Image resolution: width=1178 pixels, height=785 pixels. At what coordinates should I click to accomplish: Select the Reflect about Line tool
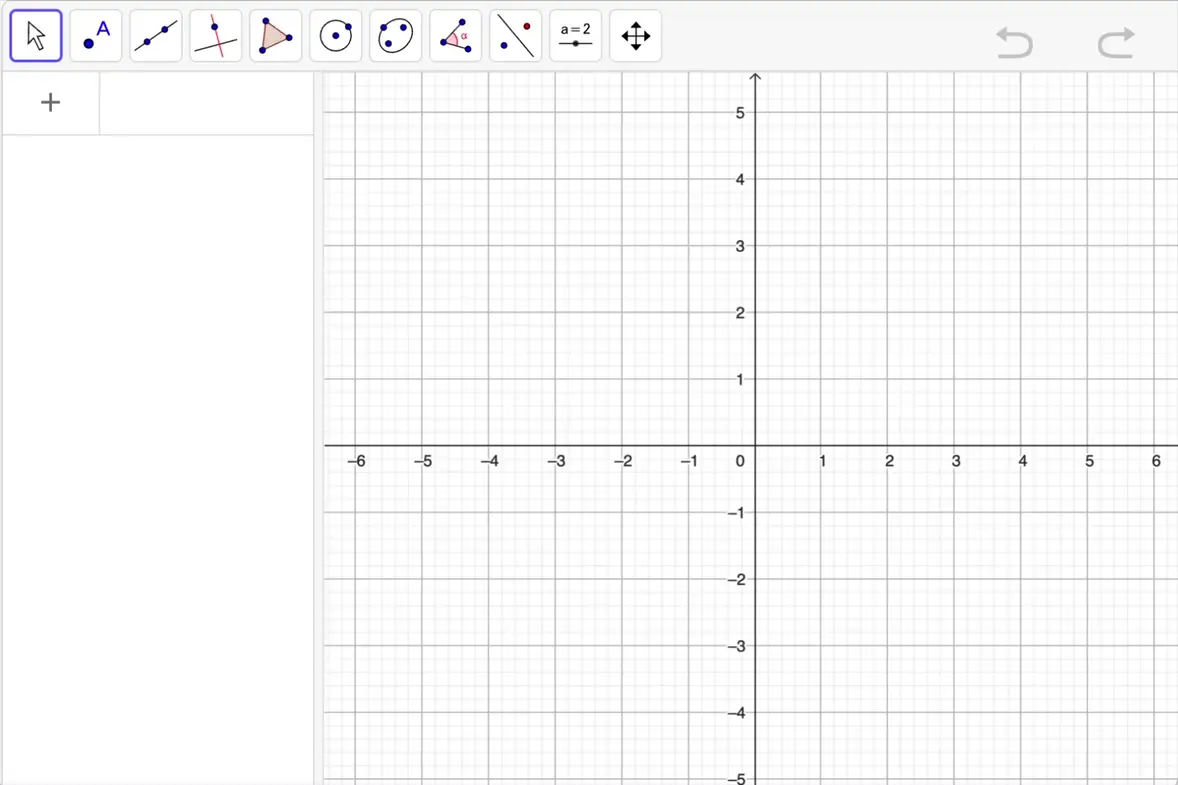point(516,36)
